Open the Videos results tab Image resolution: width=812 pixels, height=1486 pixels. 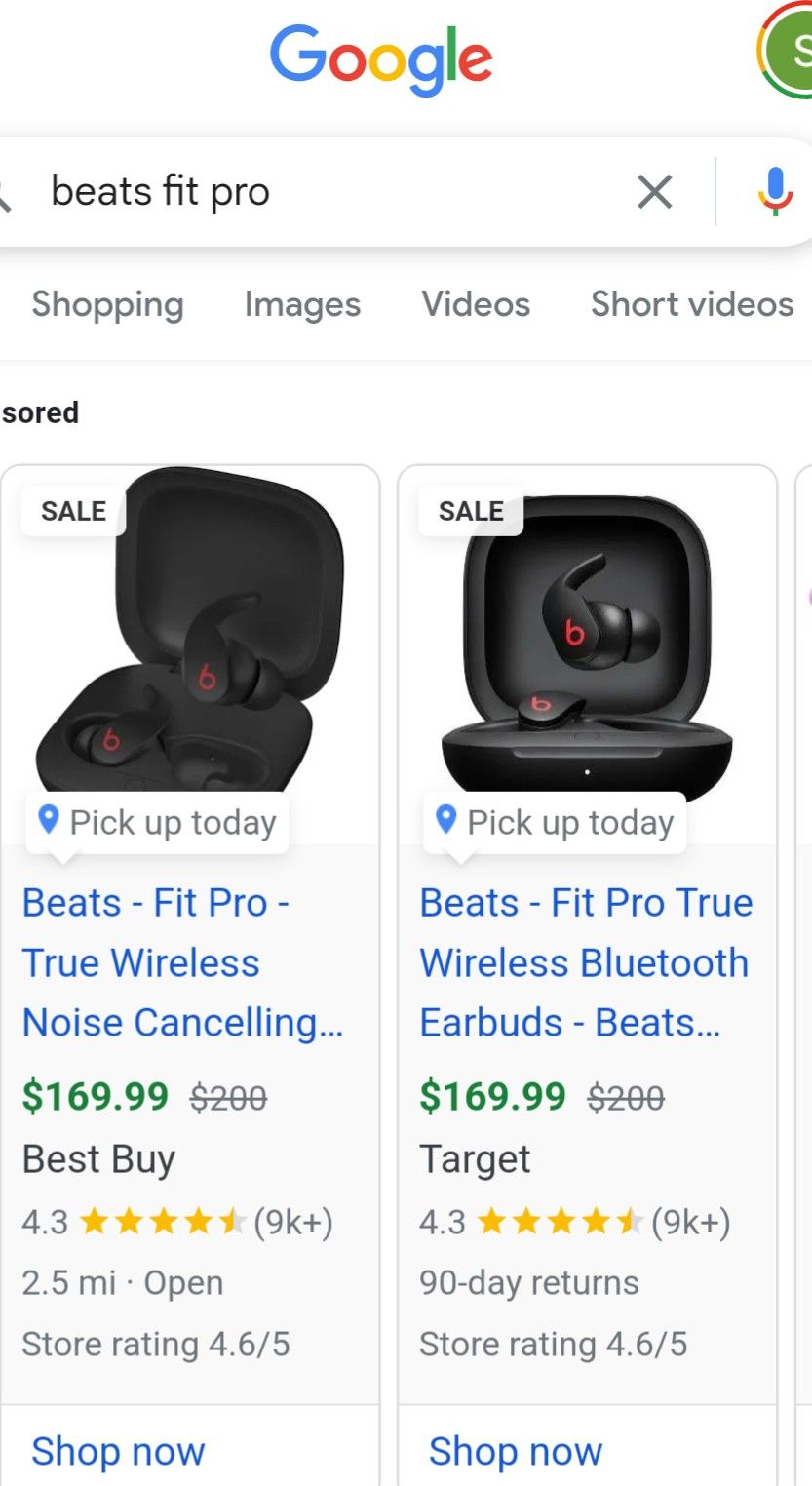point(476,304)
